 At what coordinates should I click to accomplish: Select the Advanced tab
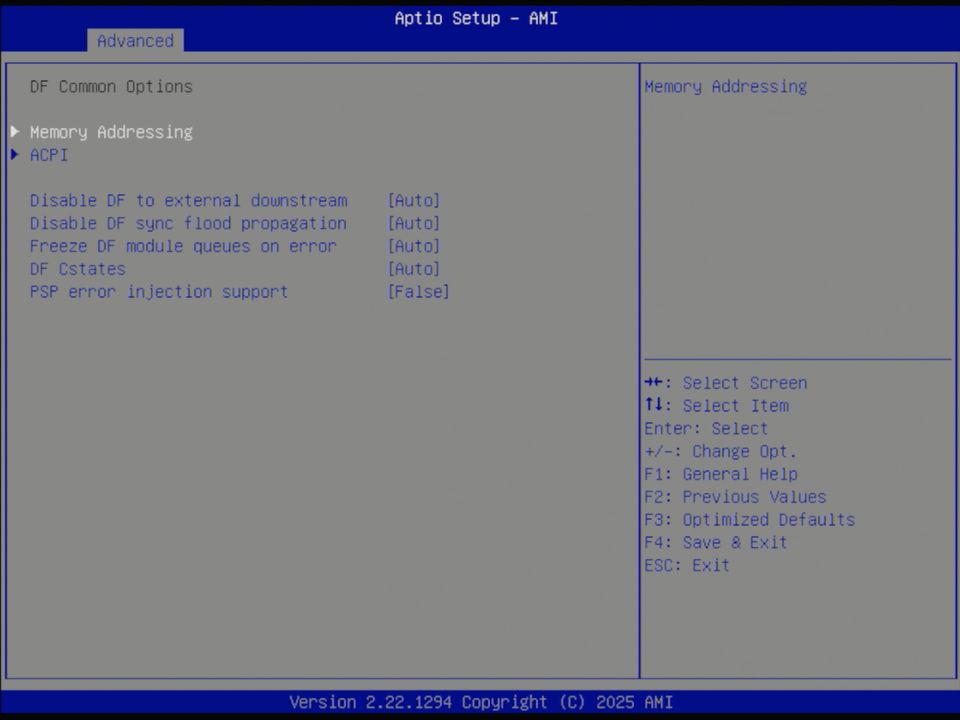tap(135, 41)
